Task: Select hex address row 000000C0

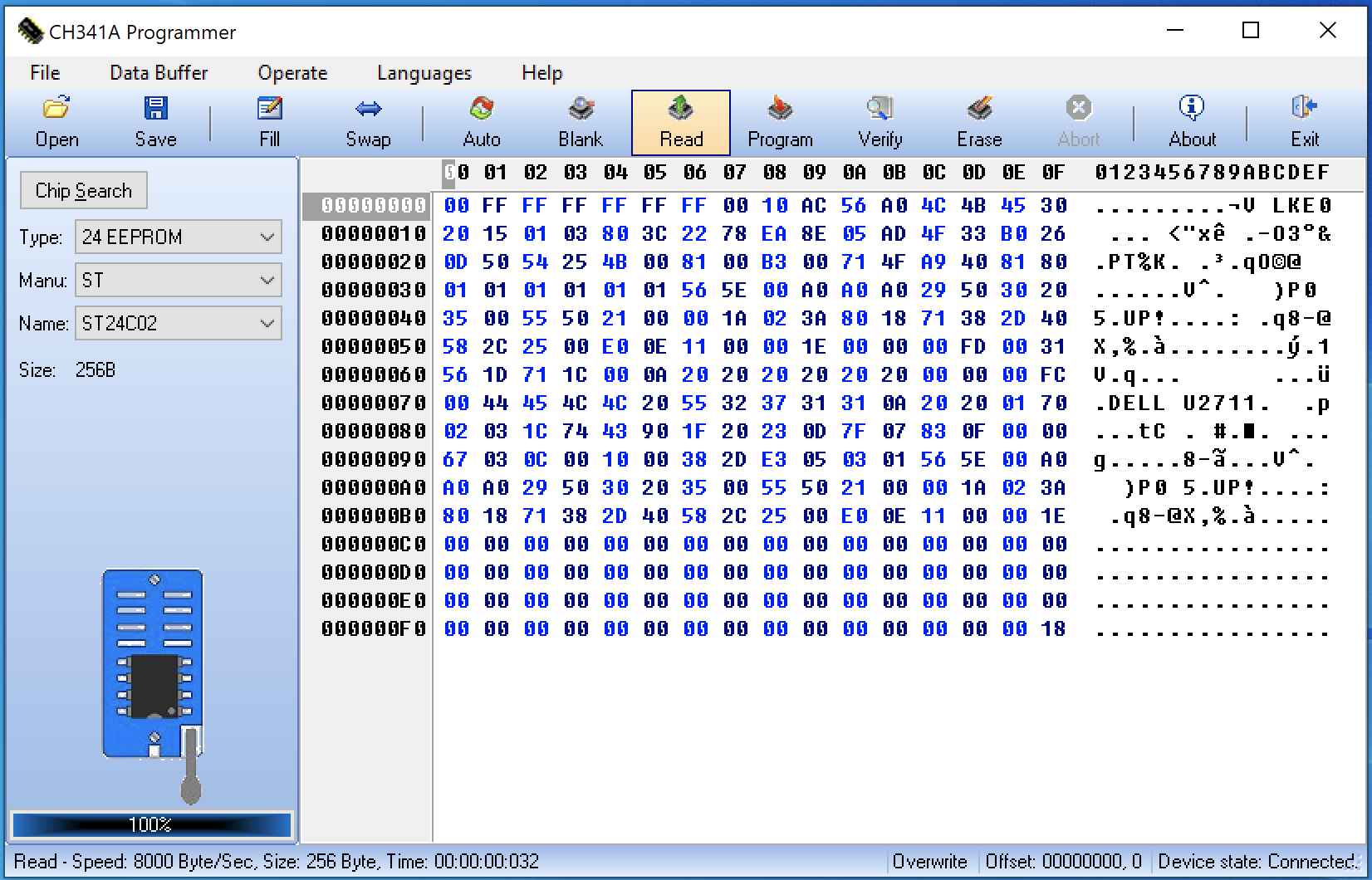Action: coord(374,544)
